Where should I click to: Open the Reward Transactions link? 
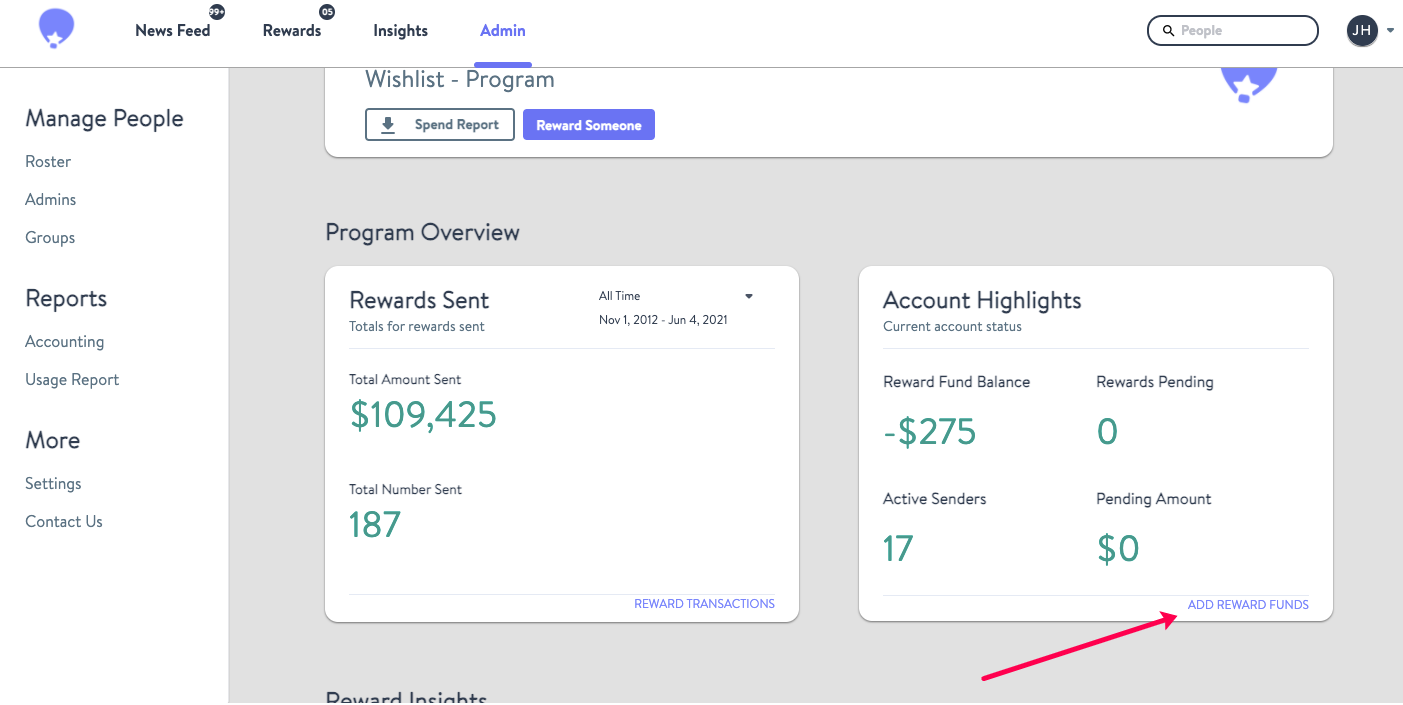click(x=704, y=604)
